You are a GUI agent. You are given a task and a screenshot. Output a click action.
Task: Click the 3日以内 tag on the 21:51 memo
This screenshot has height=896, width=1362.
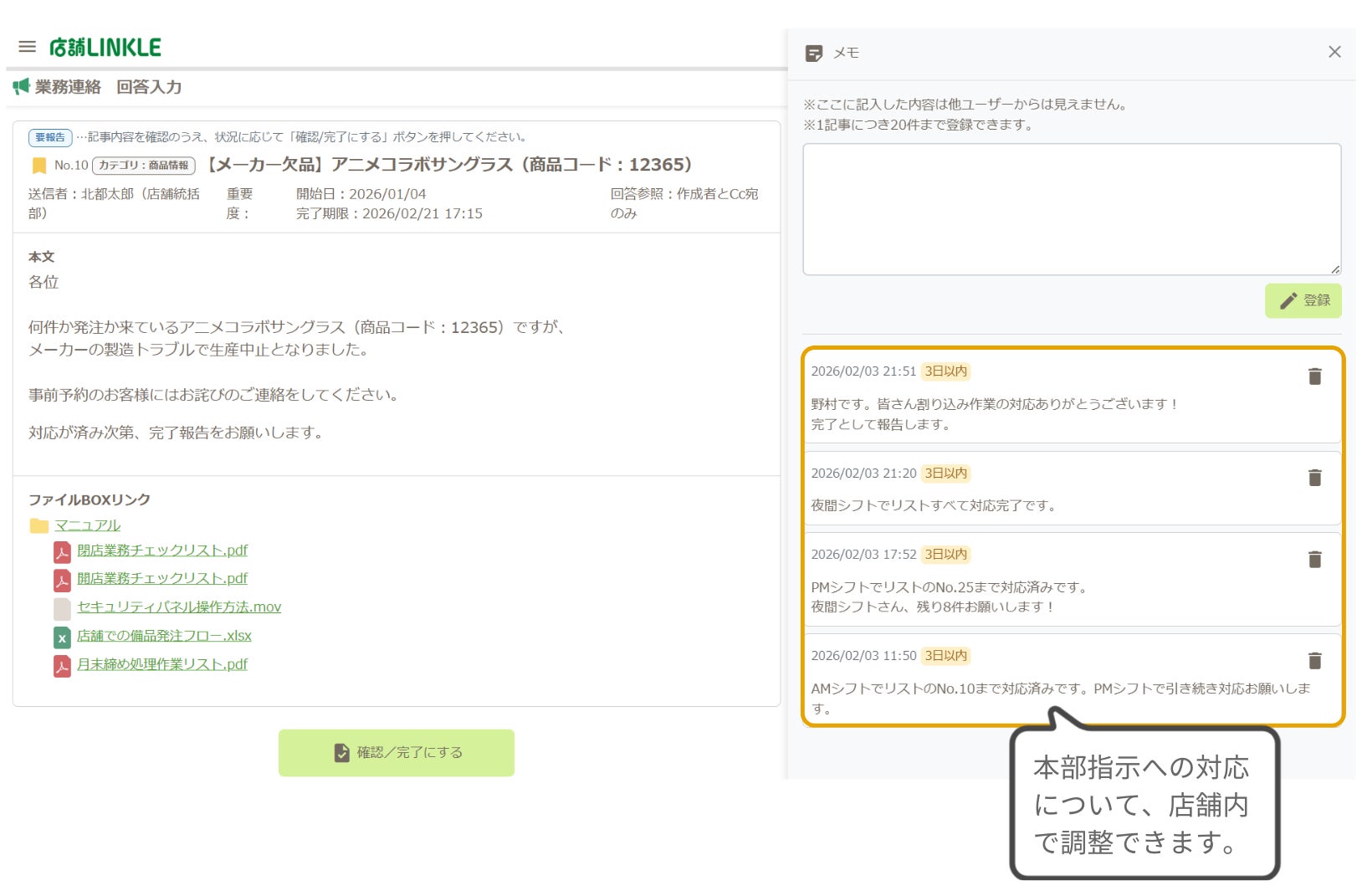(946, 371)
